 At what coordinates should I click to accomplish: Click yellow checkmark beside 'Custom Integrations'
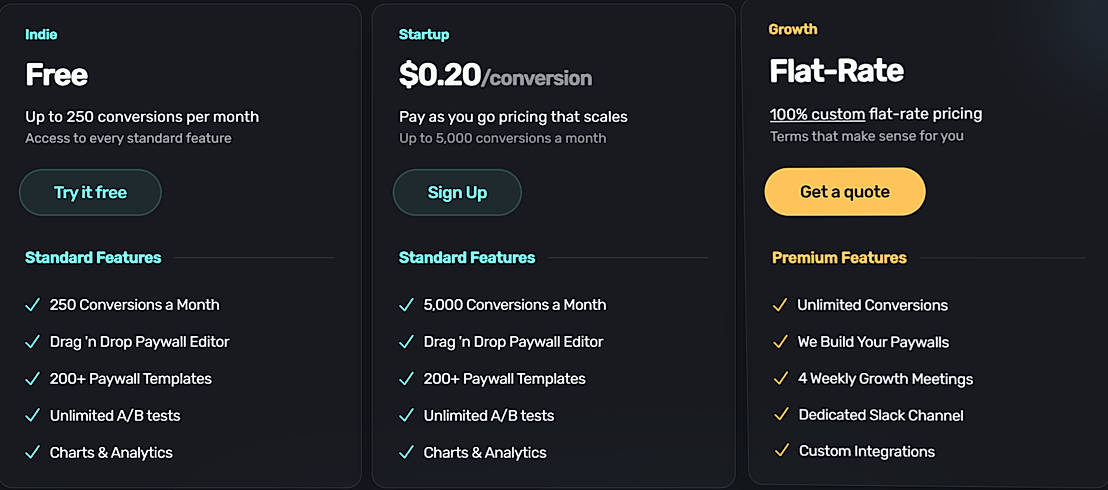pyautogui.click(x=780, y=451)
